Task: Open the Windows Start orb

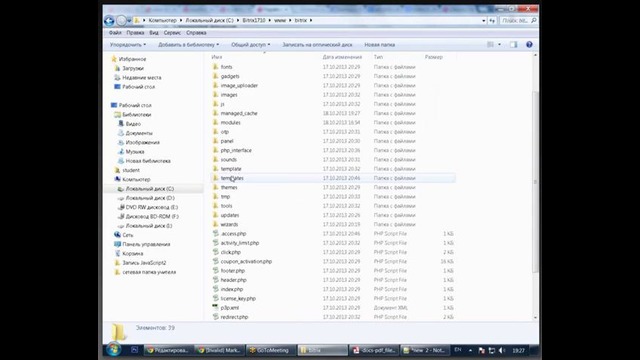Action: 113,349
